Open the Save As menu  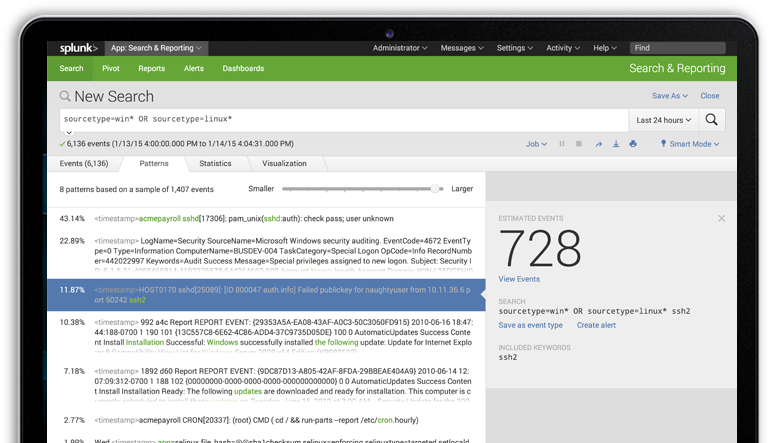[x=670, y=96]
